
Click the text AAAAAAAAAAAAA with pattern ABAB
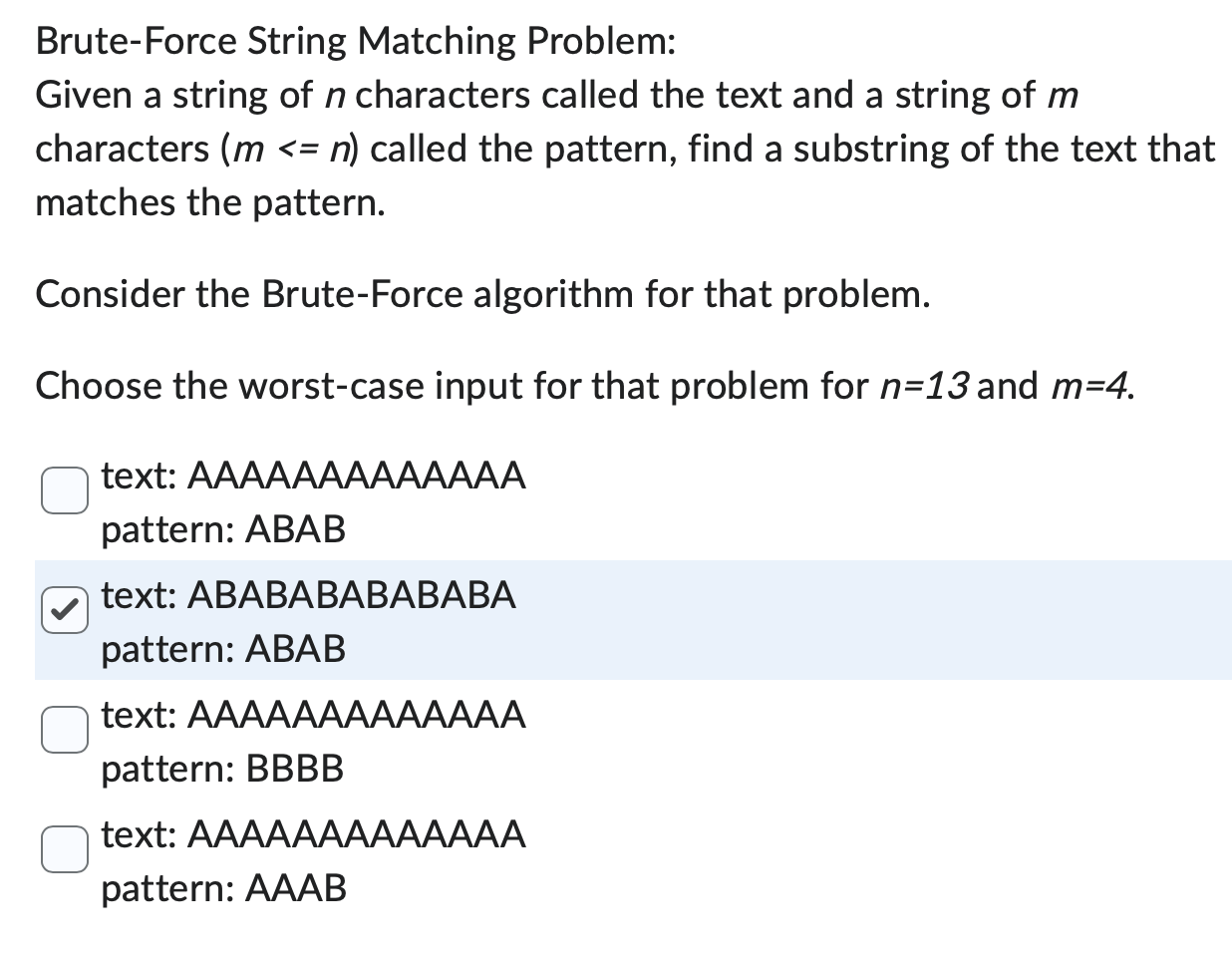(x=312, y=477)
